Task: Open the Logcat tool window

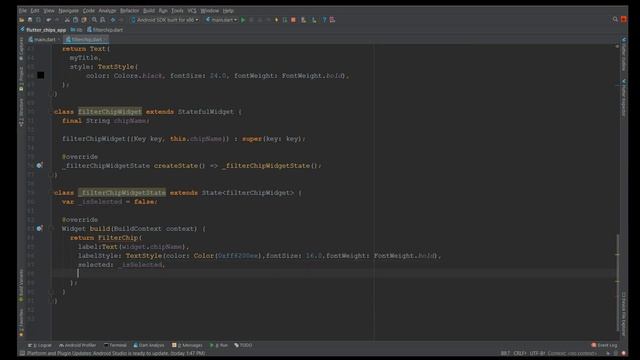Action: pyautogui.click(x=40, y=345)
